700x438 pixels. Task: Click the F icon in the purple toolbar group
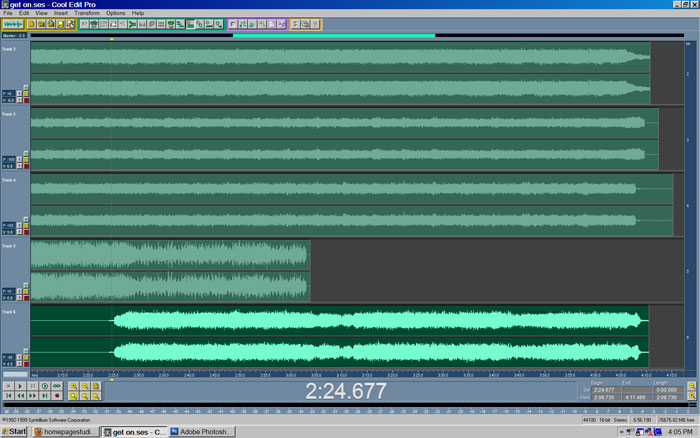233,24
